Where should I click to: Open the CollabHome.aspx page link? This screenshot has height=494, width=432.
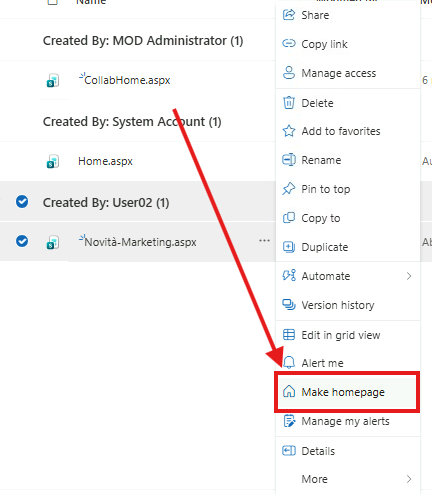(x=127, y=80)
